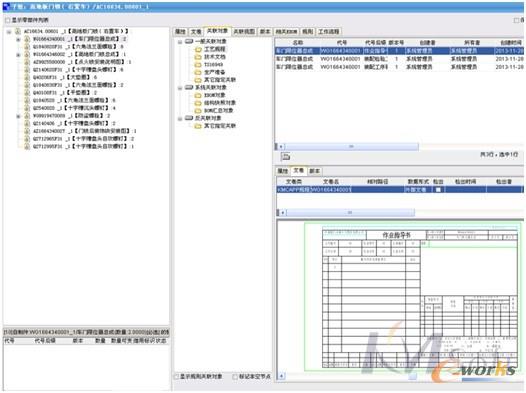Switch to the 关联视图 tab
This screenshot has height=393, width=526.
244,32
